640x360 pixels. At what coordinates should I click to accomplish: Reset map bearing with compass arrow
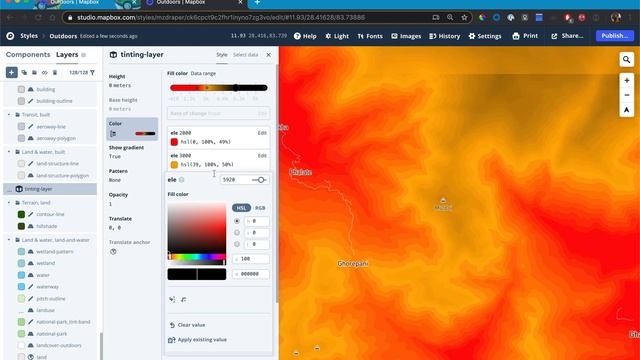click(627, 110)
